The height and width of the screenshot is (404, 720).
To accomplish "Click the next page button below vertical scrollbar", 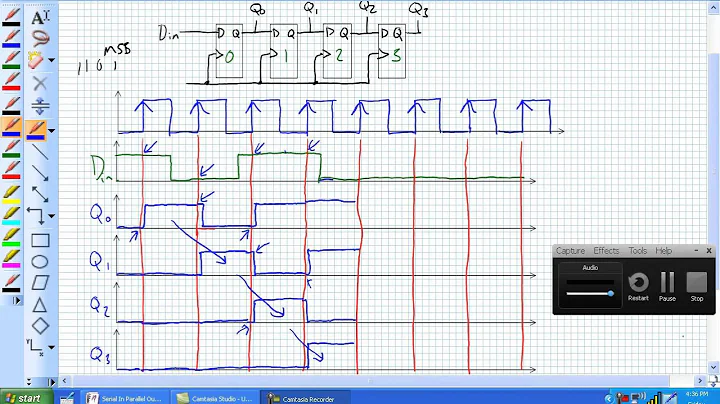I will point(714,380).
